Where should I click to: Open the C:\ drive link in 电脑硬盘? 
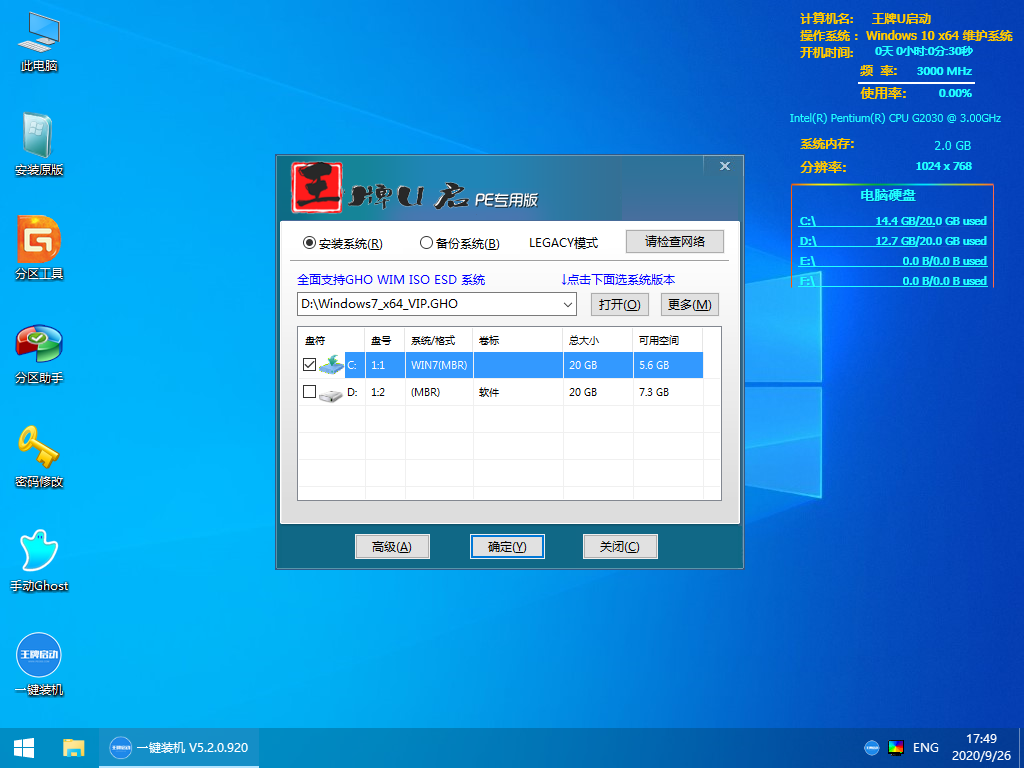[893, 221]
